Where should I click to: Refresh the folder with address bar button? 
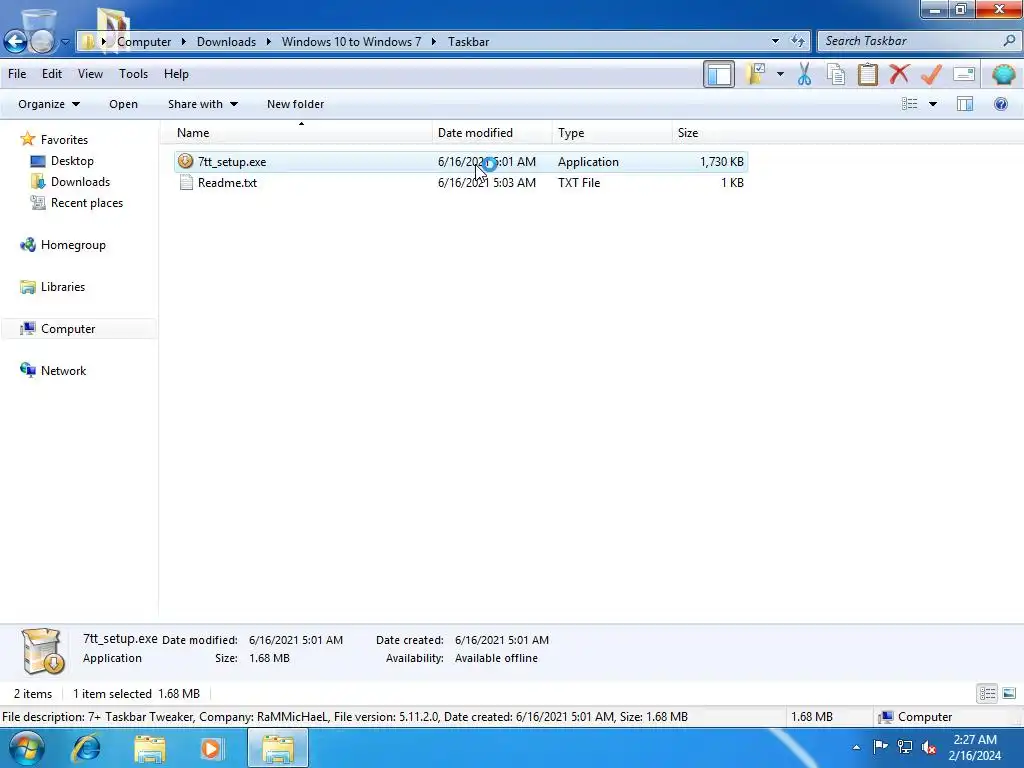(x=797, y=41)
